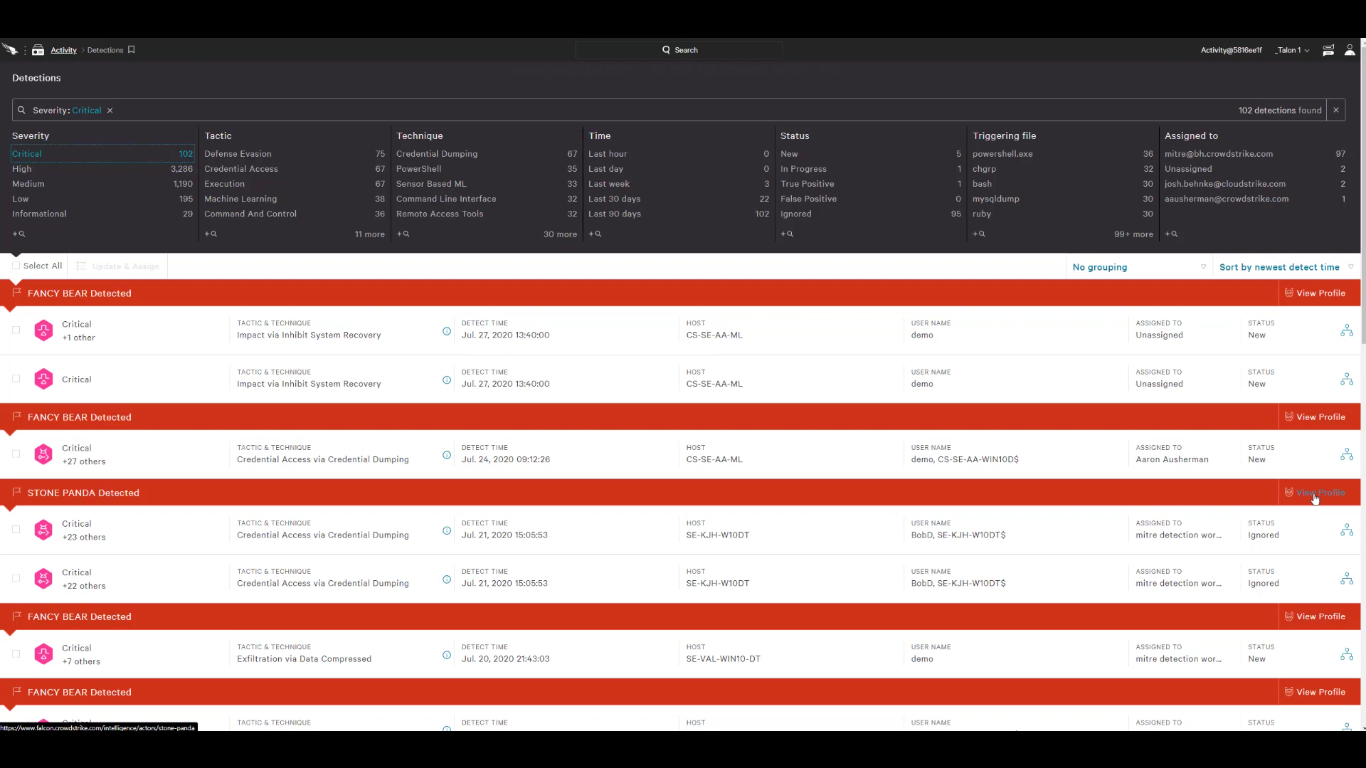
Task: Add a Status filter search
Action: click(x=786, y=234)
